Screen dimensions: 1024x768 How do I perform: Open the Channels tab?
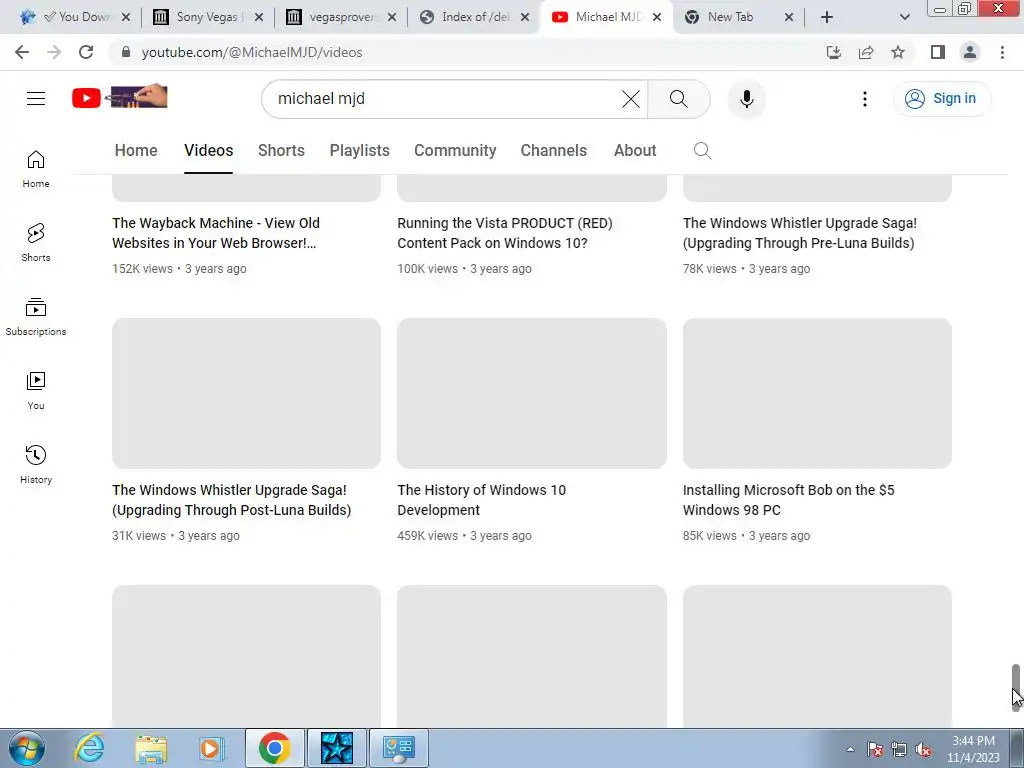pos(554,150)
